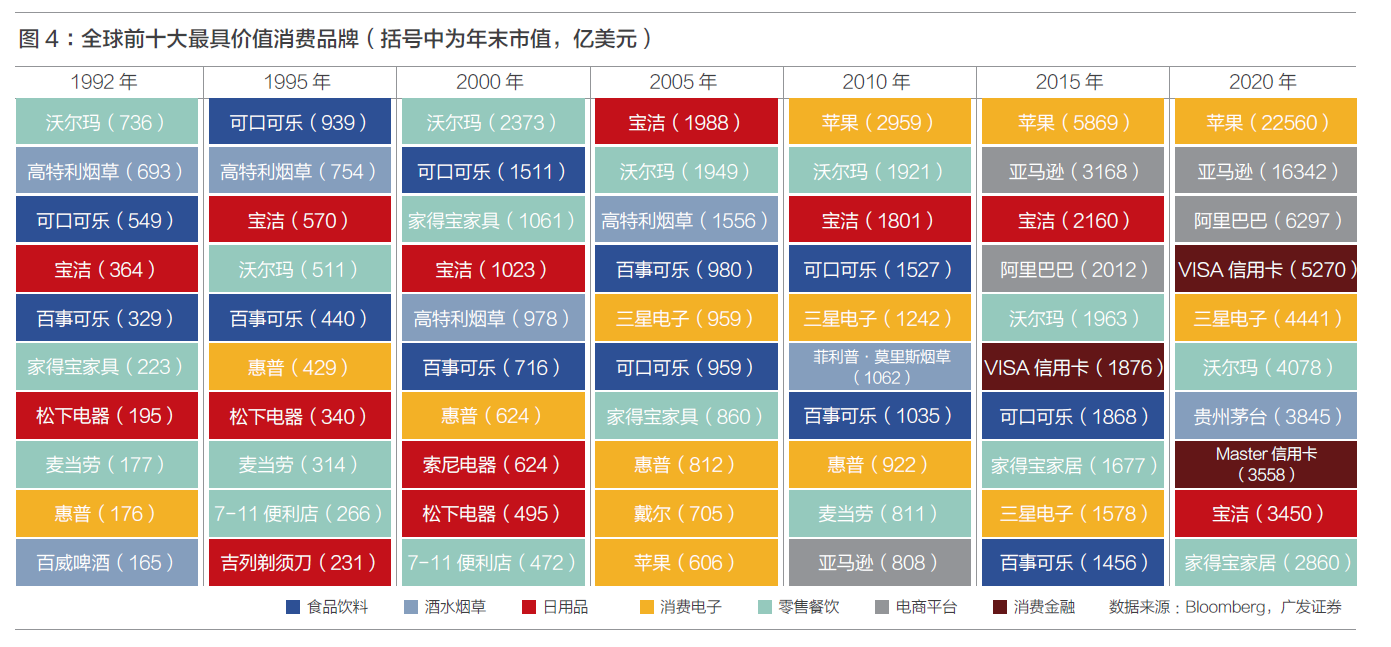Click the cell 惠普（429）
The width and height of the screenshot is (1391, 647).
[x=300, y=367]
